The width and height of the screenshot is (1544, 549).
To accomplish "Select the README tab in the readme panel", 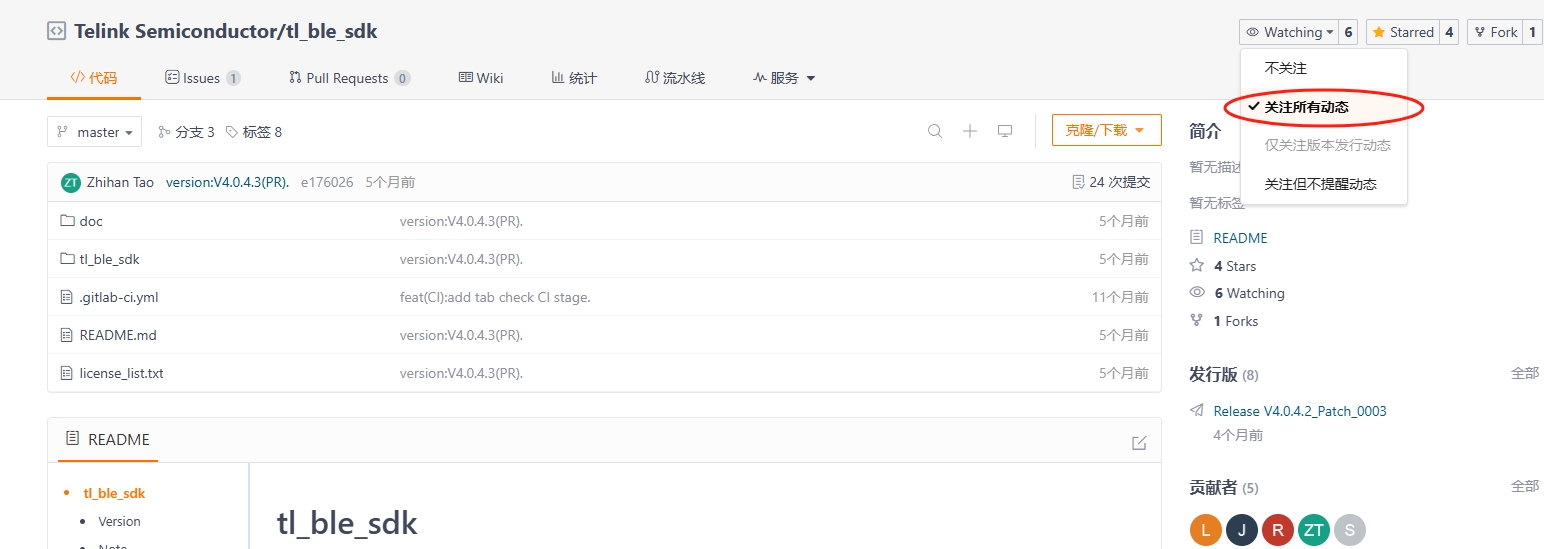I will click(108, 439).
